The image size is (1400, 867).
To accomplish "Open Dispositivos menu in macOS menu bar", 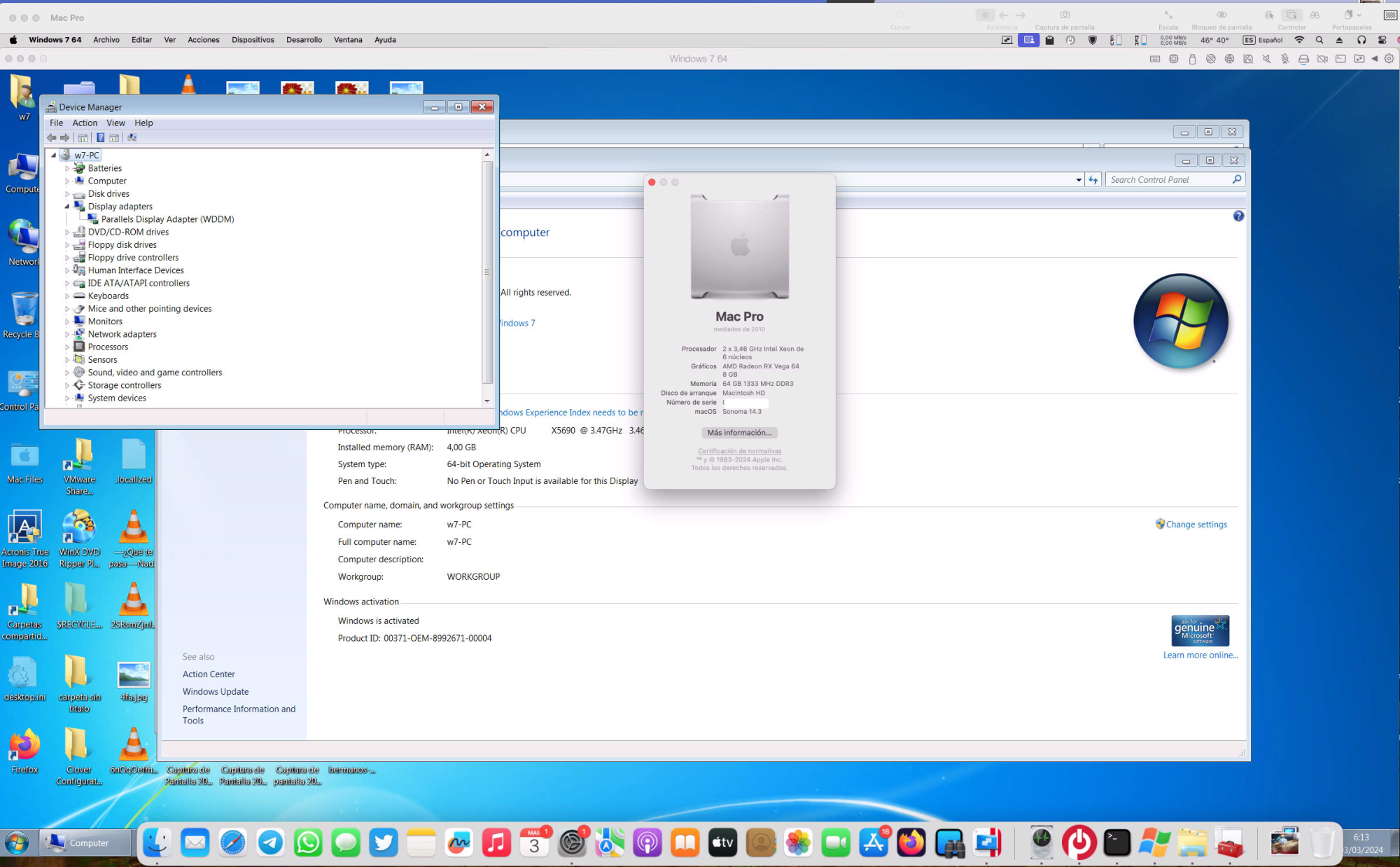I will (x=253, y=40).
